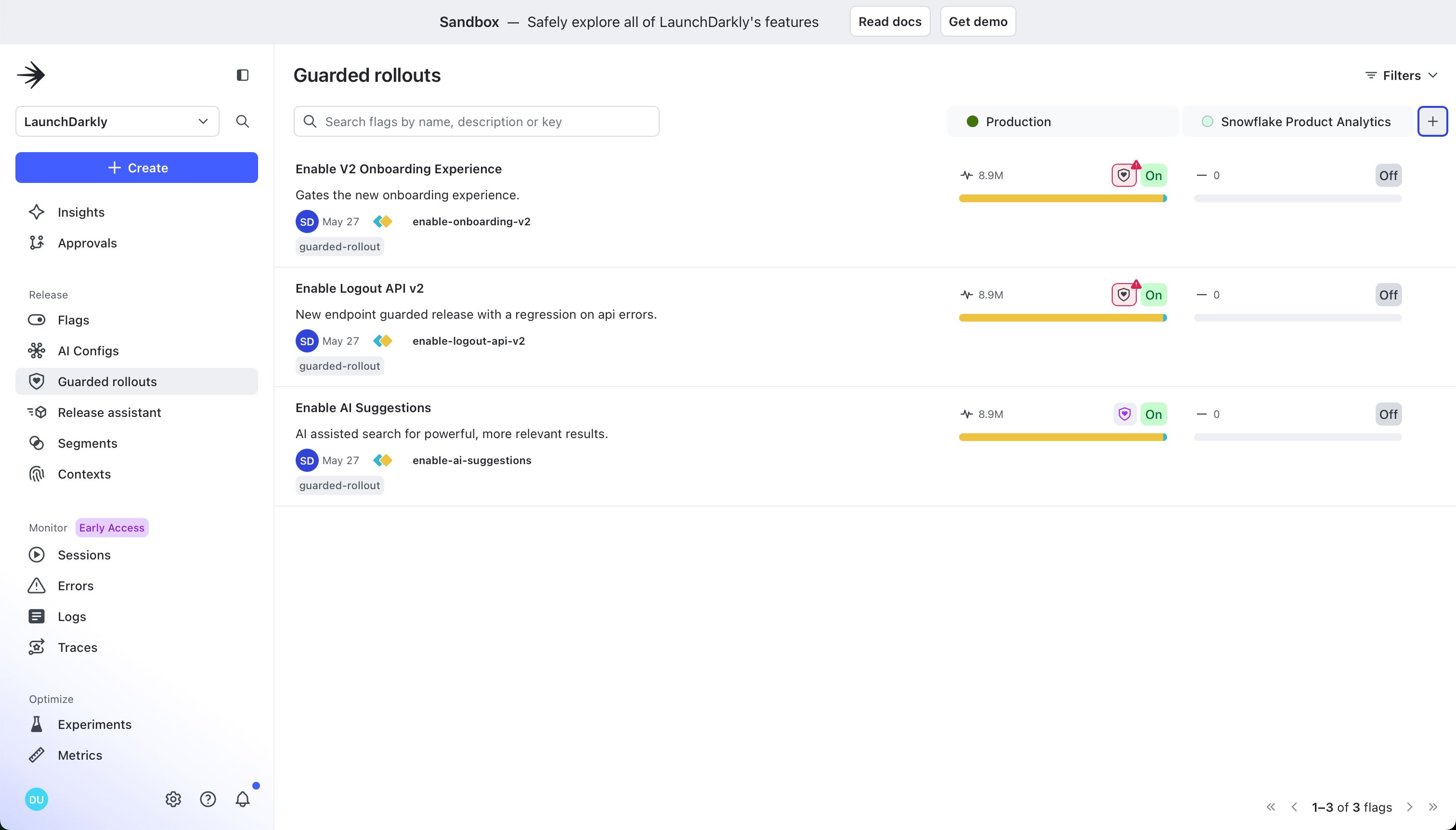Screen dimensions: 1456x830
Task: Click Get demo button
Action: point(978,22)
